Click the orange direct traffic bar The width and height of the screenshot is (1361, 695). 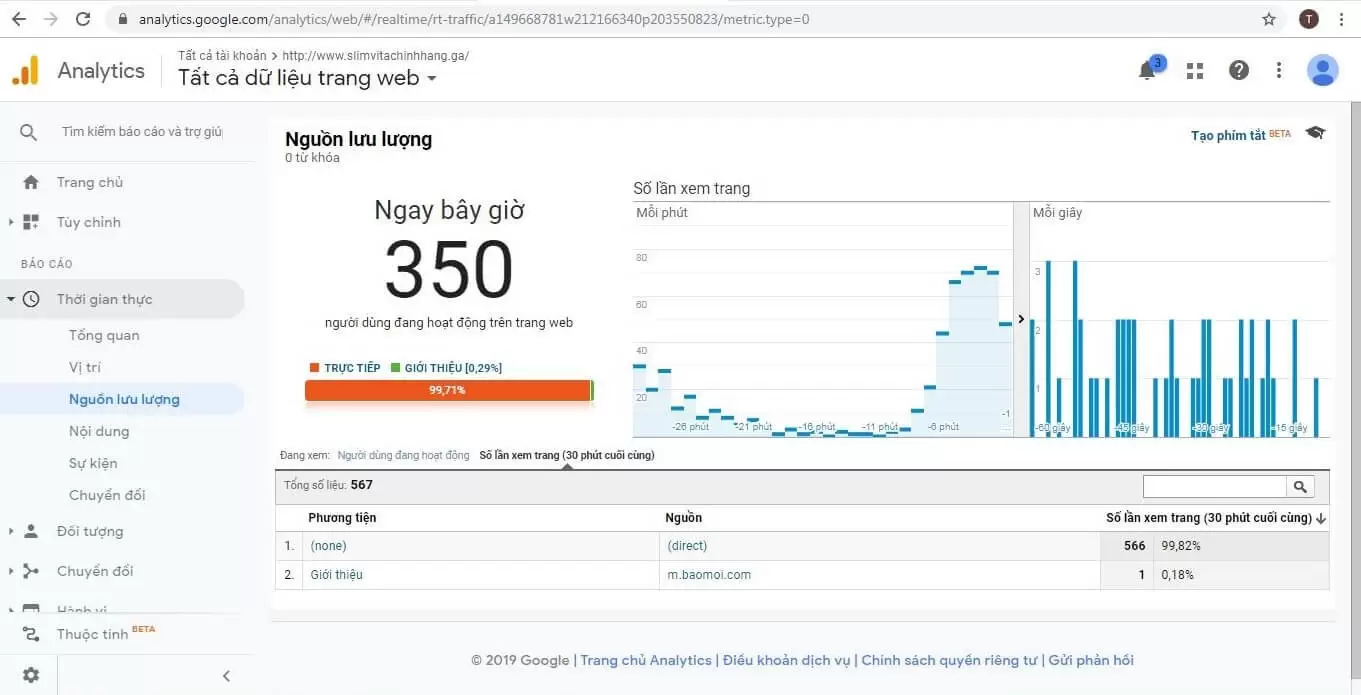447,390
